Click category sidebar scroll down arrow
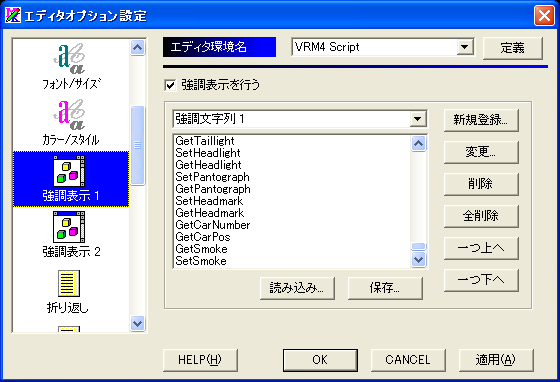560x382 pixels. click(x=138, y=323)
